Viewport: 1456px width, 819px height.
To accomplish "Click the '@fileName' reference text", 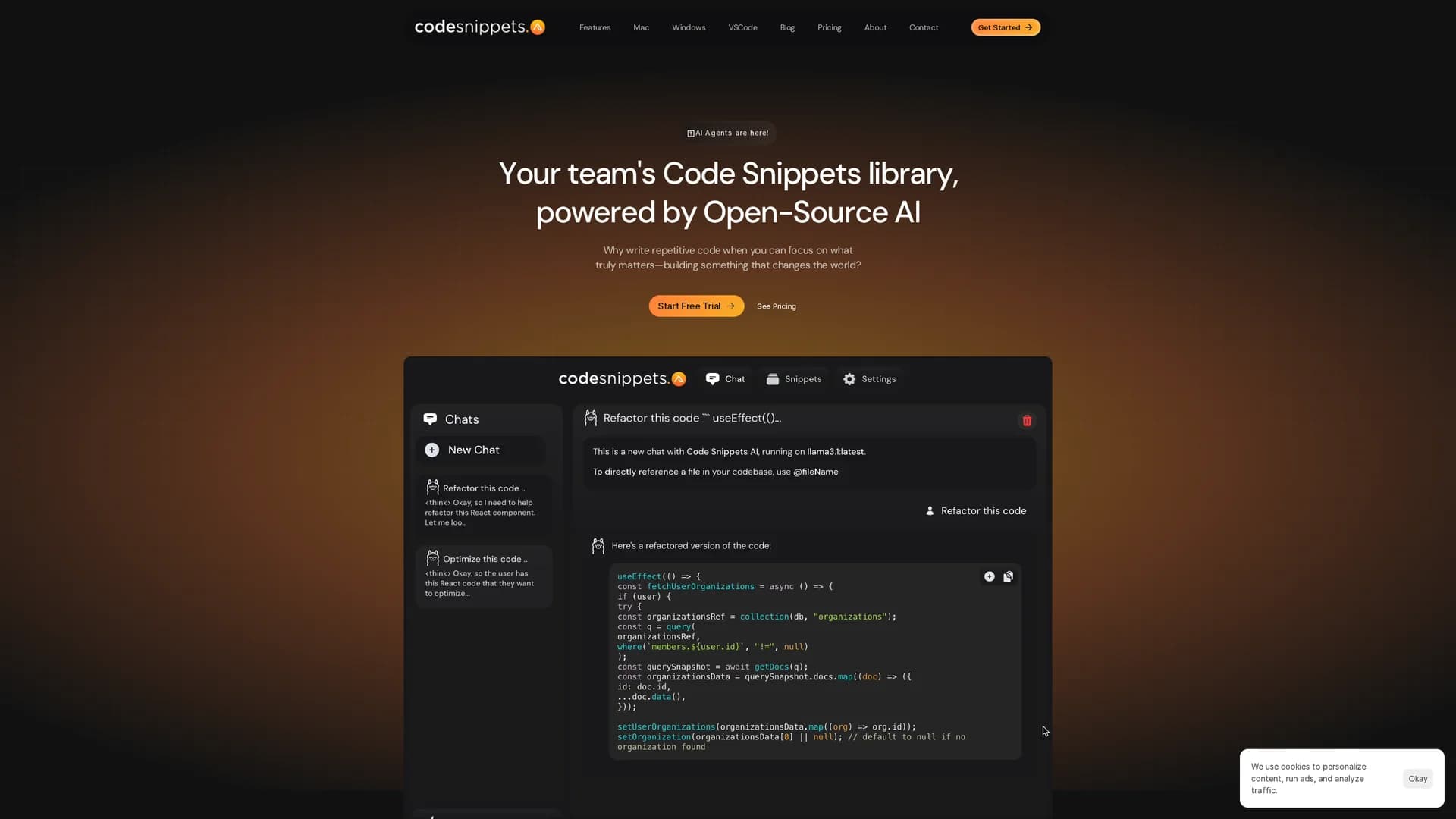I will pyautogui.click(x=815, y=472).
